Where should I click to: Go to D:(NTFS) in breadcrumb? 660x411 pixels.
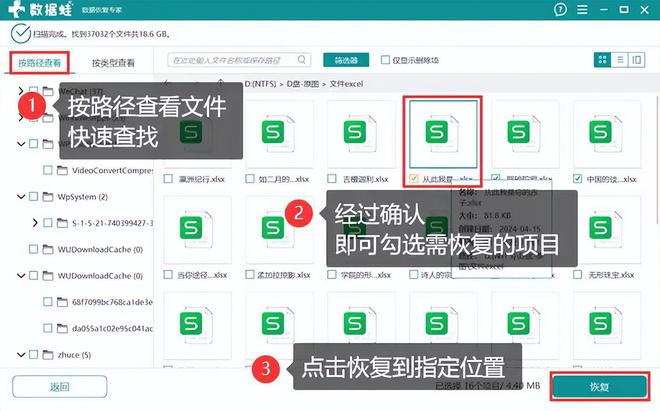click(260, 84)
